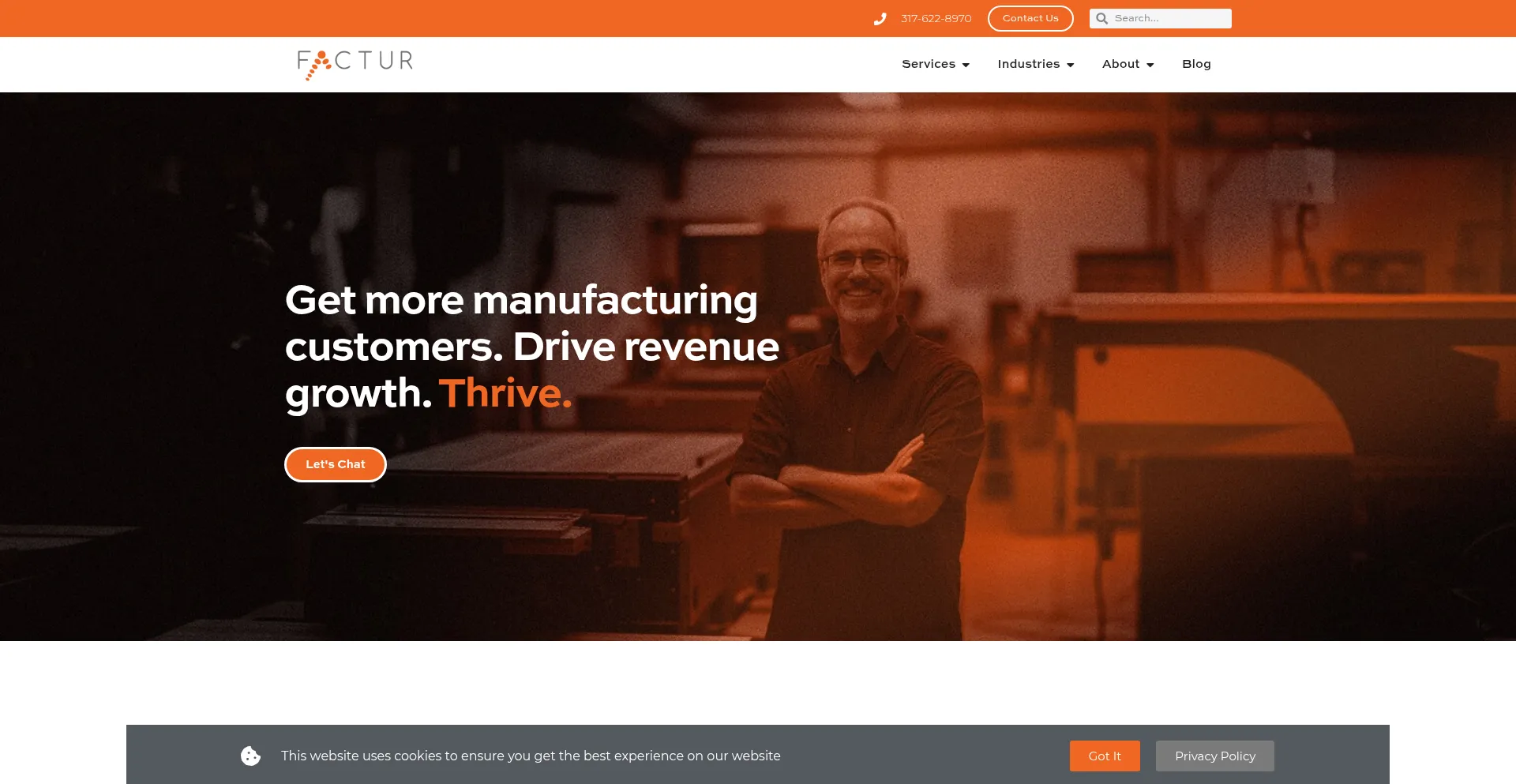Click the cookie consent message text

[x=531, y=756]
